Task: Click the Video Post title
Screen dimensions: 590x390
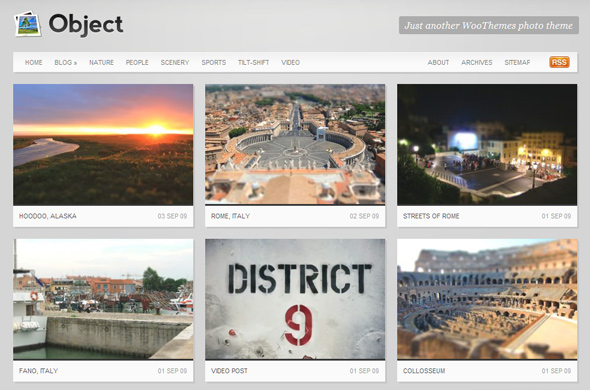Action: pyautogui.click(x=229, y=371)
